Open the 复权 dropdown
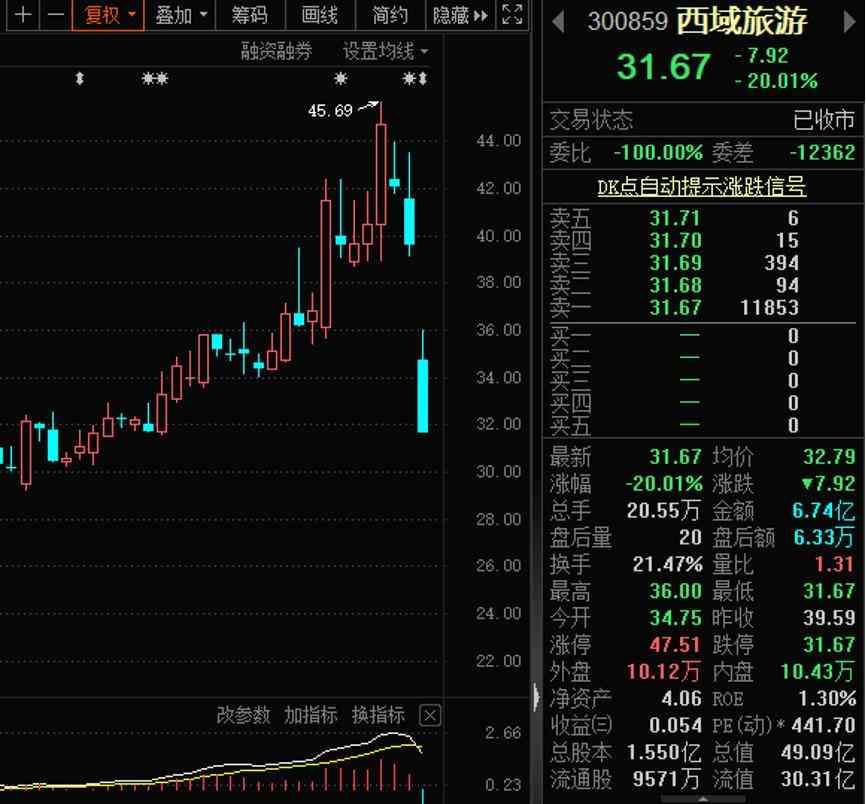The image size is (866, 804). tap(108, 15)
